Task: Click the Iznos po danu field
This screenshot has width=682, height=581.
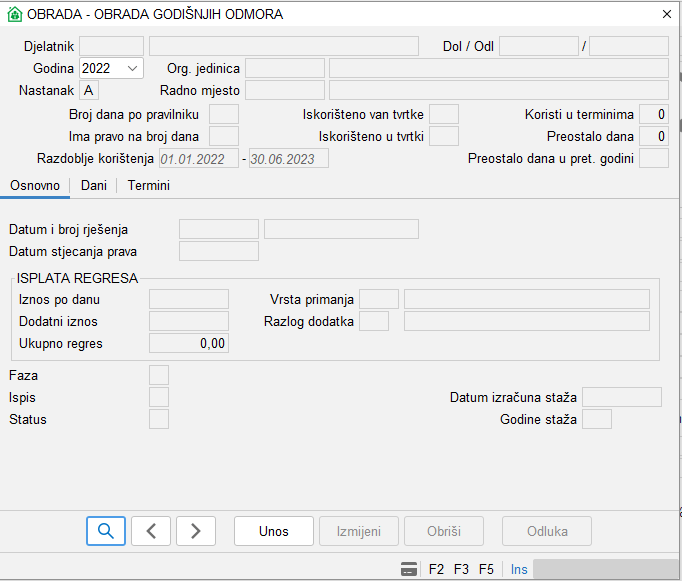Action: [188, 299]
